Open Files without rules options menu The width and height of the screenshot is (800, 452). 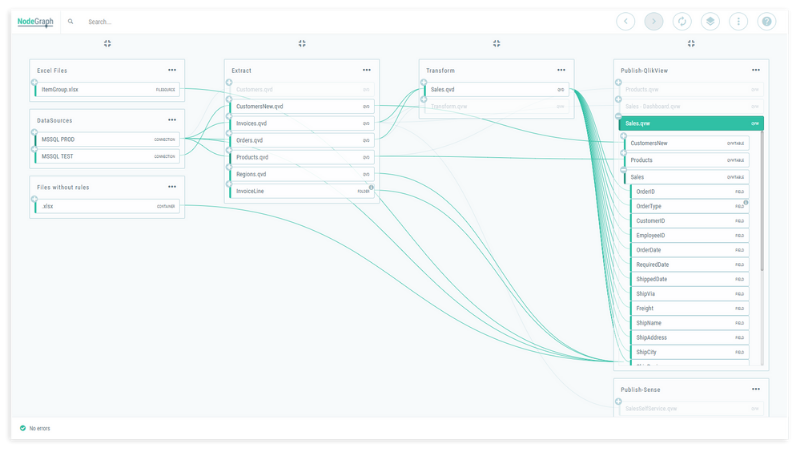click(x=172, y=187)
